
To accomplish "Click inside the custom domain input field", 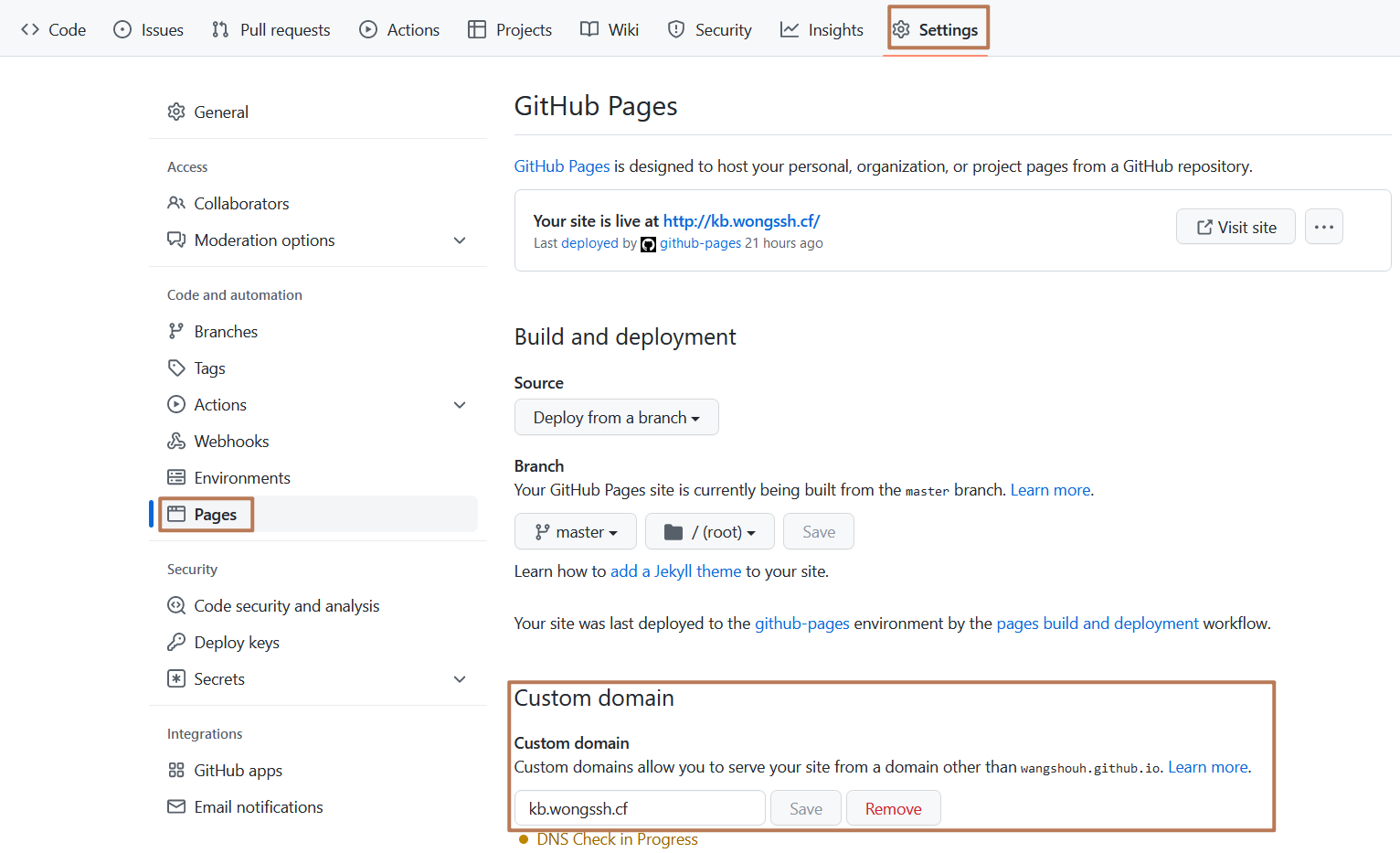I will click(639, 808).
